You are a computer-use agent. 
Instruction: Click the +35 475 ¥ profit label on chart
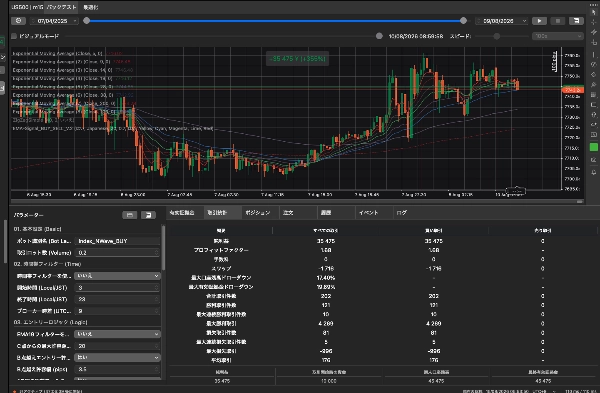click(297, 59)
